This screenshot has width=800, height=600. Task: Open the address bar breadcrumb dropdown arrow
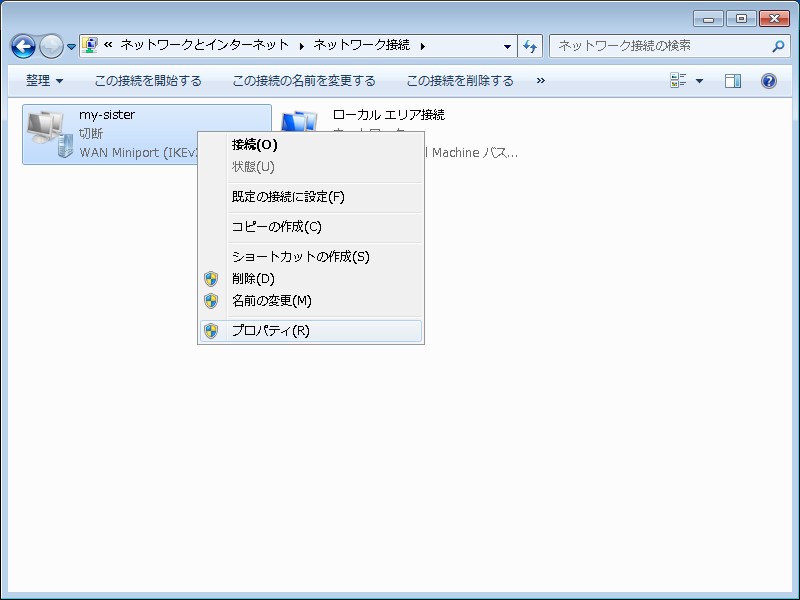[x=508, y=45]
